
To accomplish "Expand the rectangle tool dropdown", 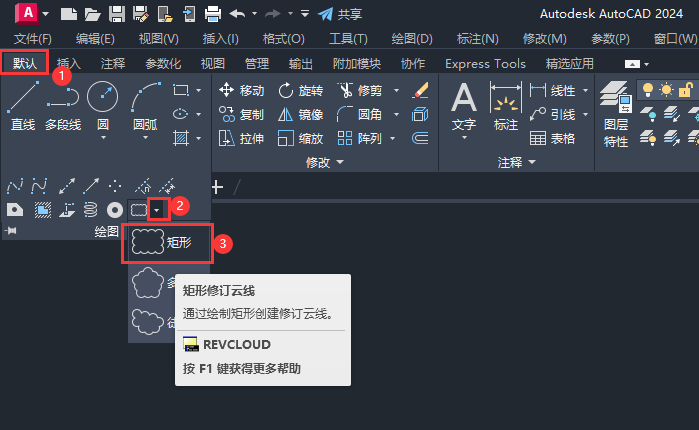I will pos(198,90).
